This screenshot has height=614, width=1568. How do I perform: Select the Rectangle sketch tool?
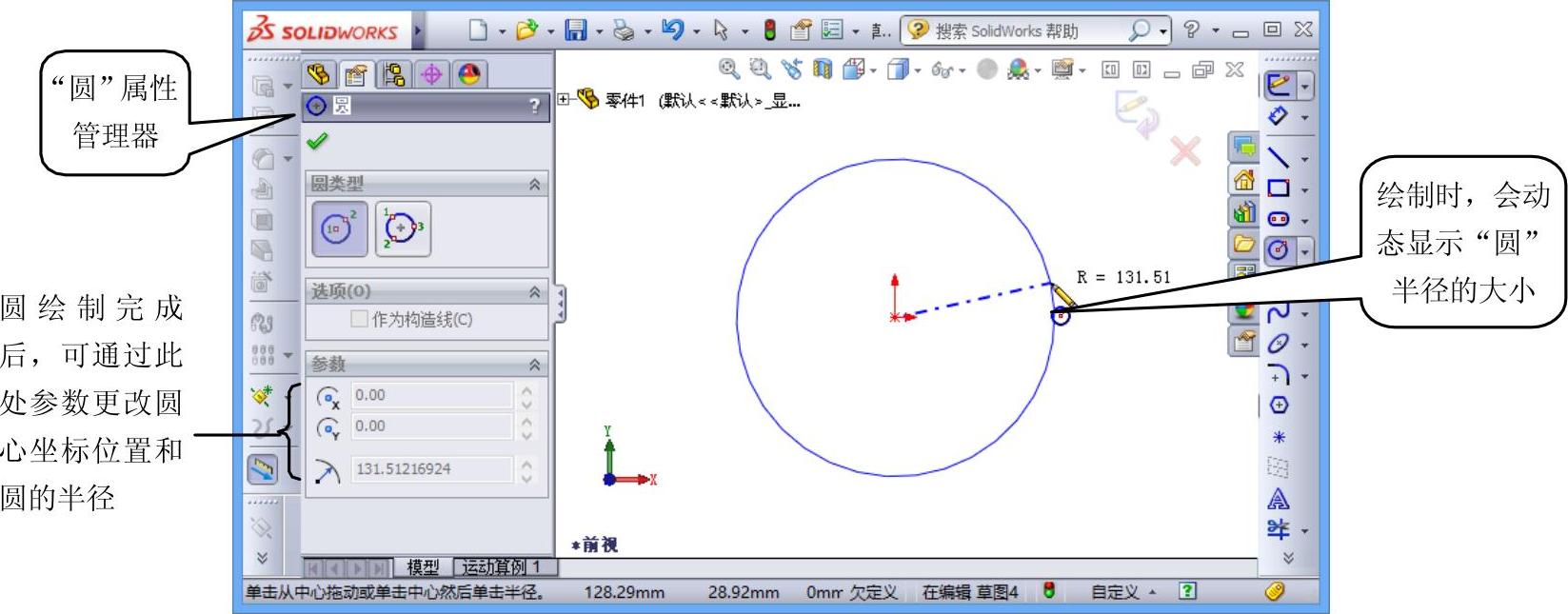point(1279,188)
